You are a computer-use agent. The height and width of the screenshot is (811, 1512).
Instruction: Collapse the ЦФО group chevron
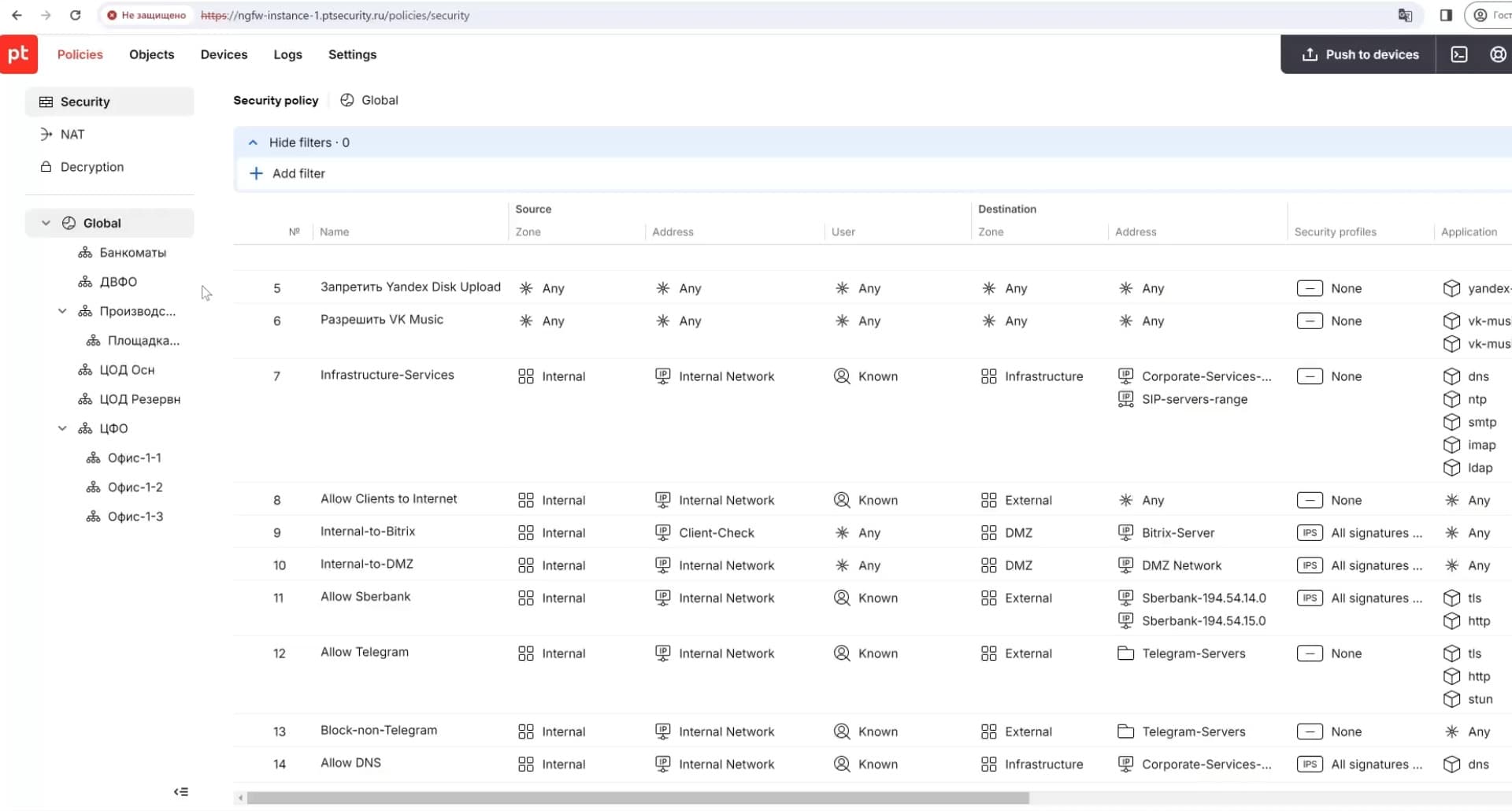tap(62, 428)
